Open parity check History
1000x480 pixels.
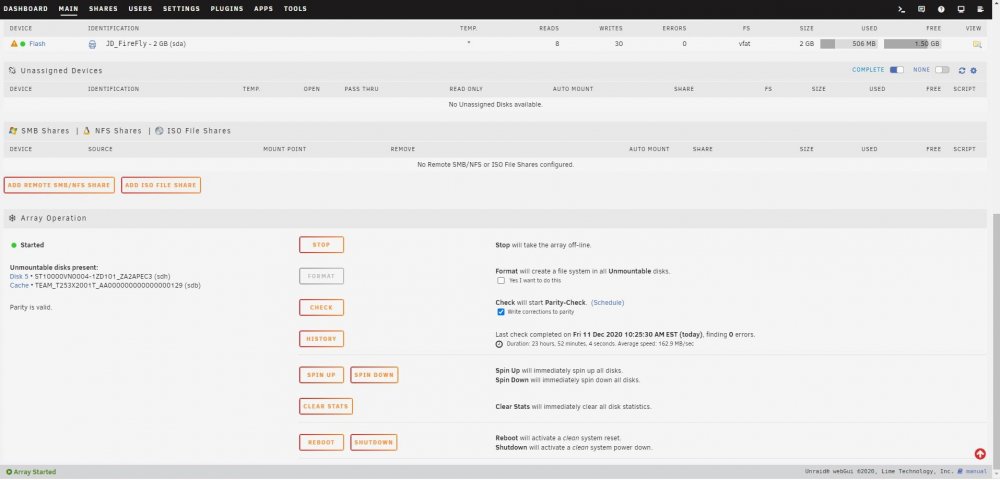tap(321, 339)
